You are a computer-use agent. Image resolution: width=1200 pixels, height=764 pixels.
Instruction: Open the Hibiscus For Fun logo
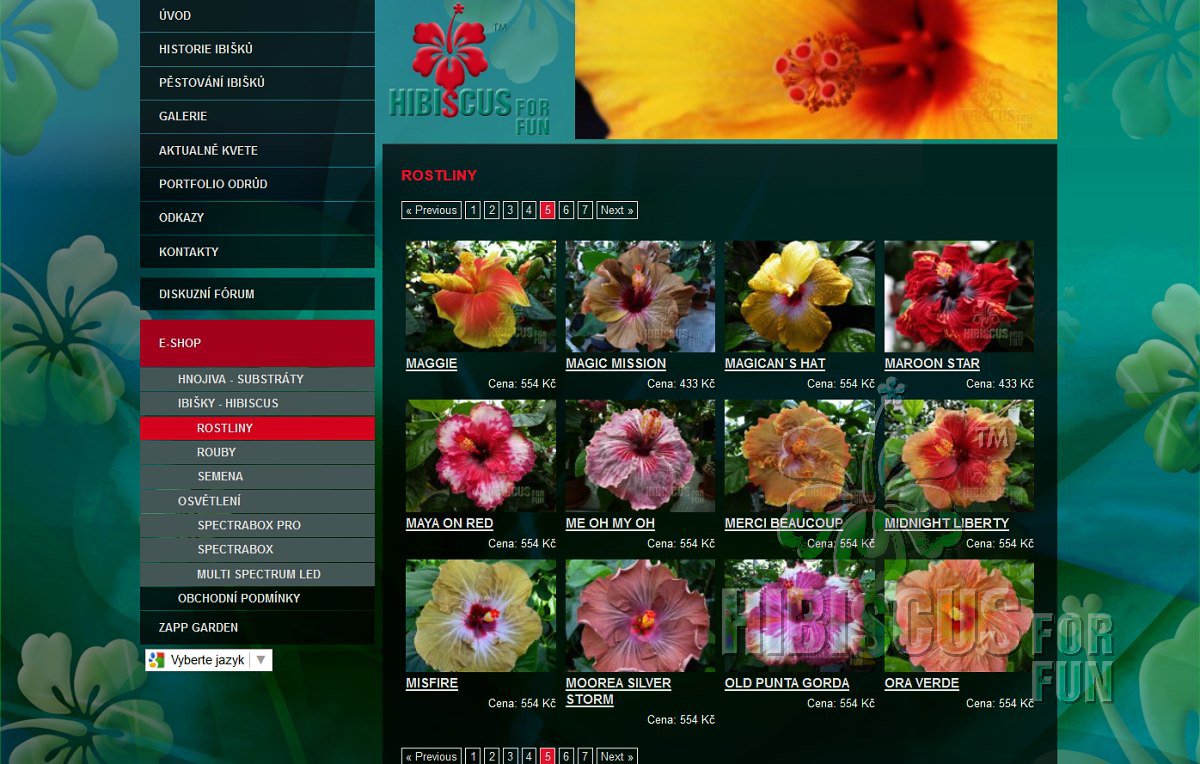coord(470,70)
